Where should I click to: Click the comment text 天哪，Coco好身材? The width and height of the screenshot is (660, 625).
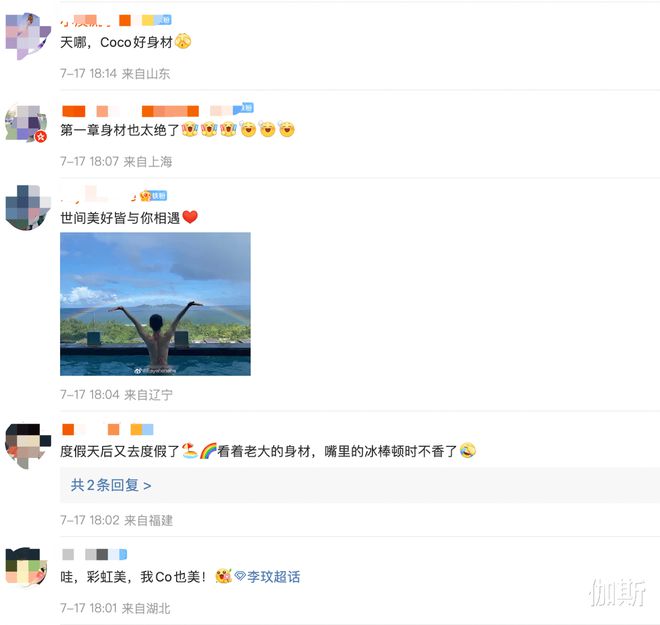coord(117,42)
